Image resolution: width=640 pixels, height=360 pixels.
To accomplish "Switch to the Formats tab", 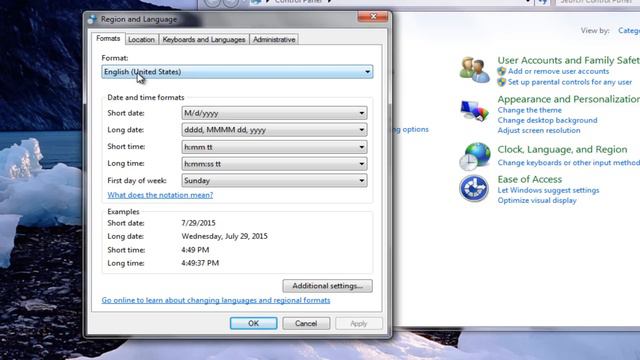I will click(108, 38).
